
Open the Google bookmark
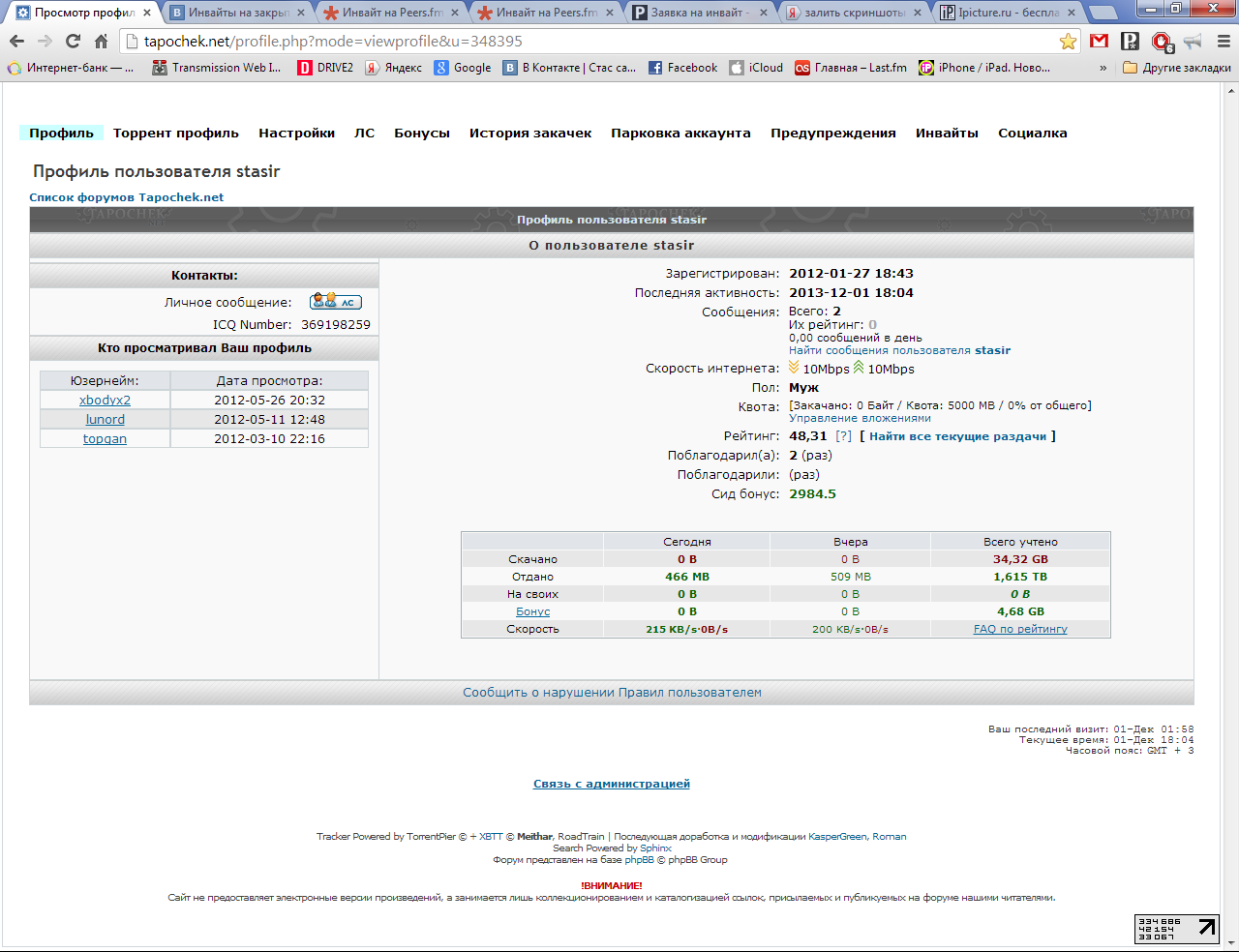(463, 68)
